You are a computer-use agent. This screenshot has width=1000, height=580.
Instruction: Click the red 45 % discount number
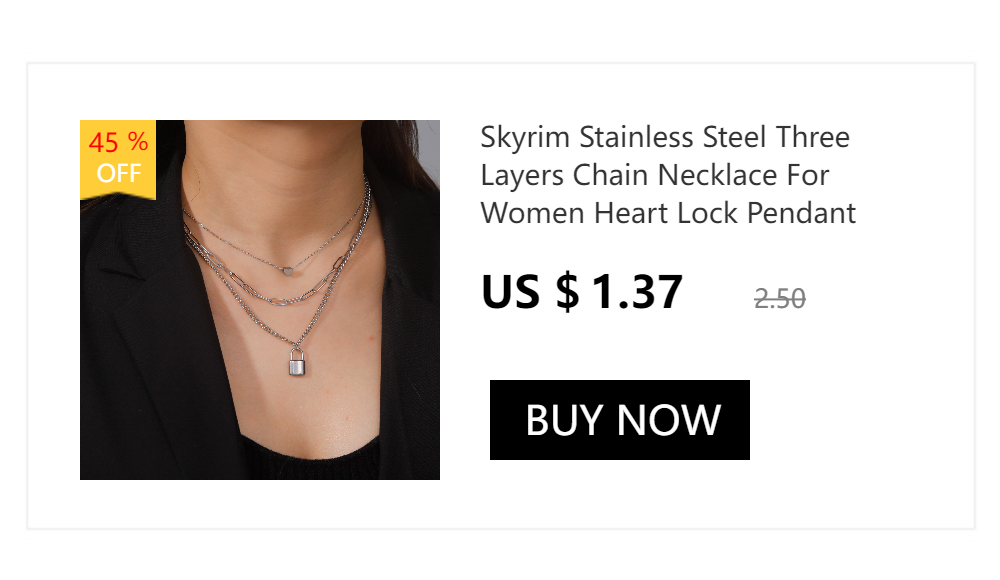118,142
